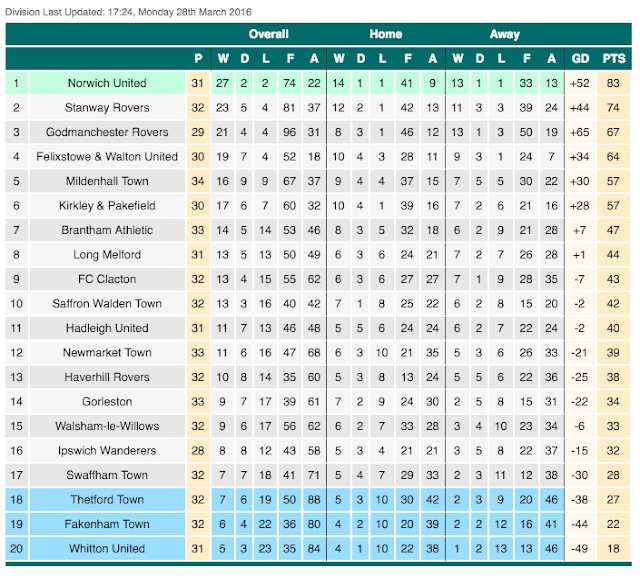The height and width of the screenshot is (578, 640).
Task: Click Thetford Town's 88 goals against
Action: 314,500
